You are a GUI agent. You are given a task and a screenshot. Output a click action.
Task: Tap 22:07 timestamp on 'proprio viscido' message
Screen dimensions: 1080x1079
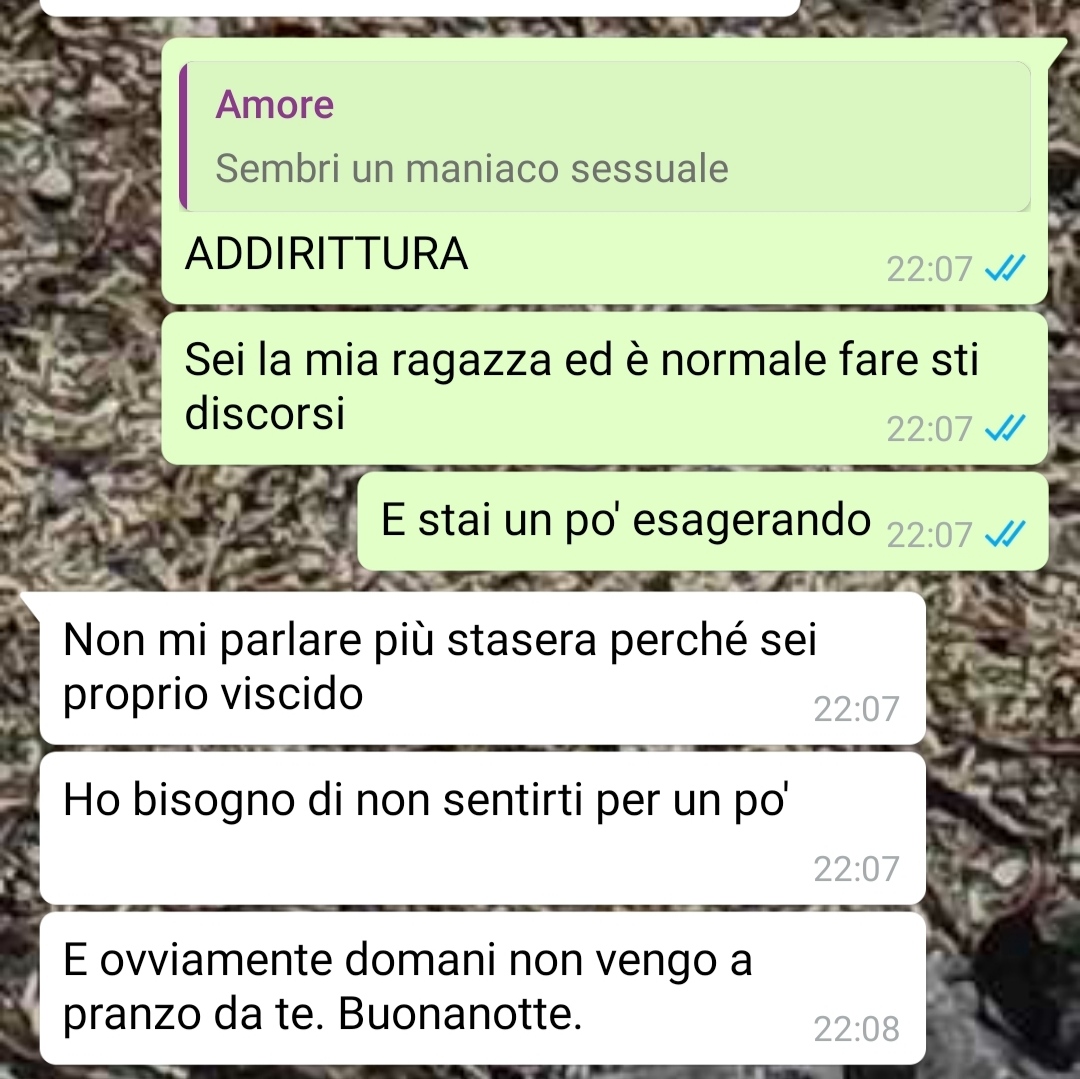point(856,709)
